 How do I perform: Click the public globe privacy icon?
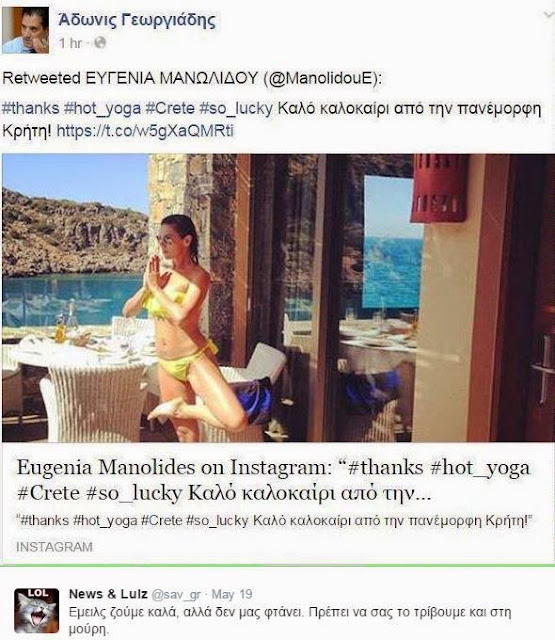point(100,42)
